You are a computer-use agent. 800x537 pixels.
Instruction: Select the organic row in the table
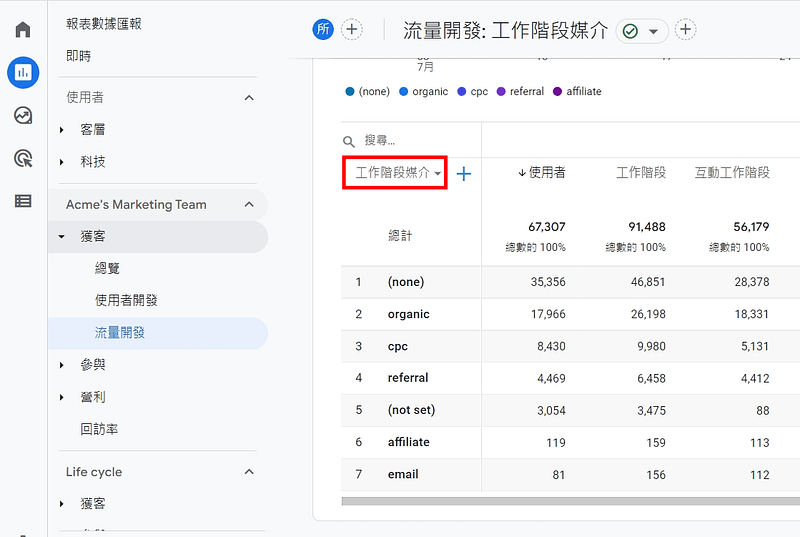click(570, 314)
